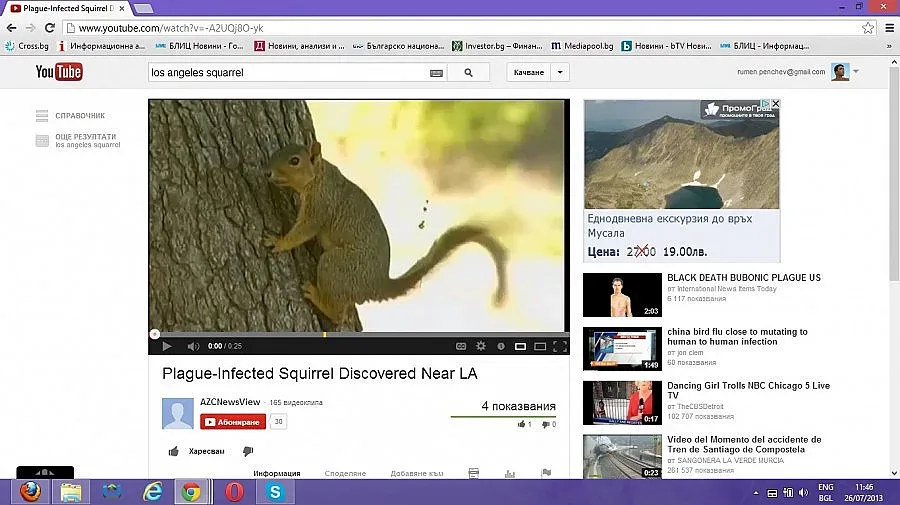This screenshot has width=900, height=505.
Task: Open video settings gear icon
Action: [481, 346]
